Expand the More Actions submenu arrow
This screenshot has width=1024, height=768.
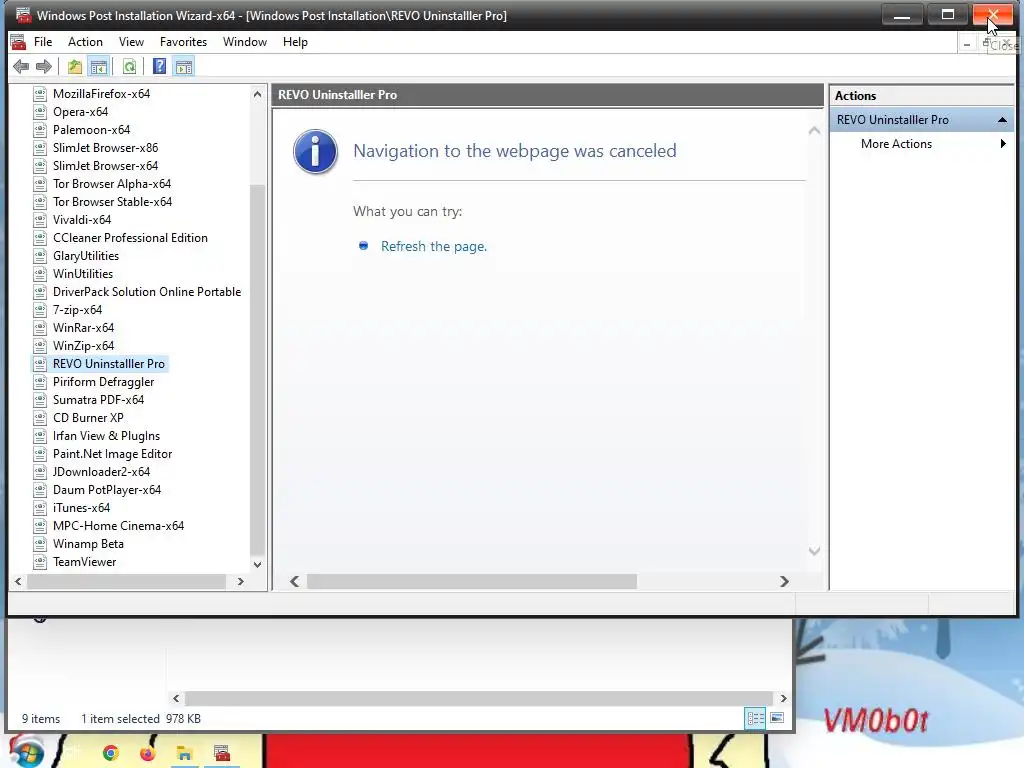[1003, 144]
